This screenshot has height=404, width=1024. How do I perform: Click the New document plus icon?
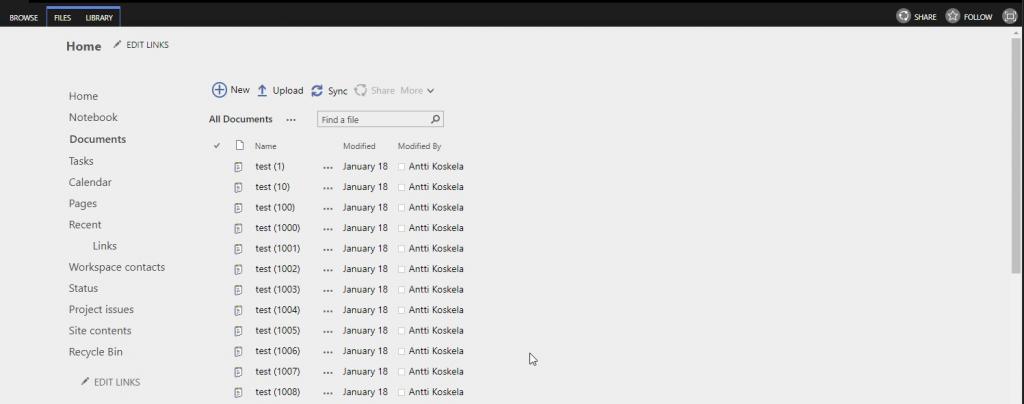tap(219, 90)
